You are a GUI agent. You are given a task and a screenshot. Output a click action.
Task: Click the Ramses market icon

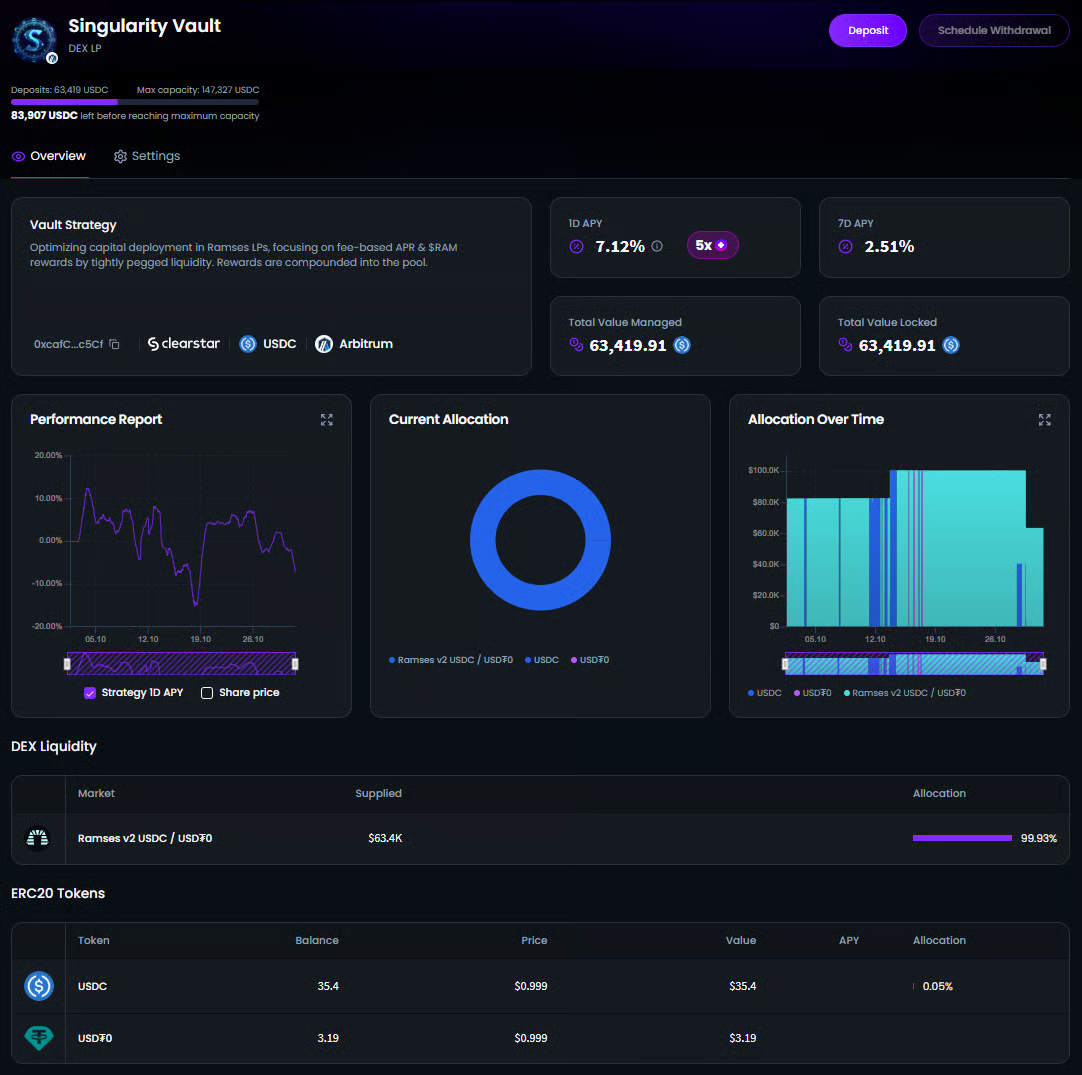[37, 838]
